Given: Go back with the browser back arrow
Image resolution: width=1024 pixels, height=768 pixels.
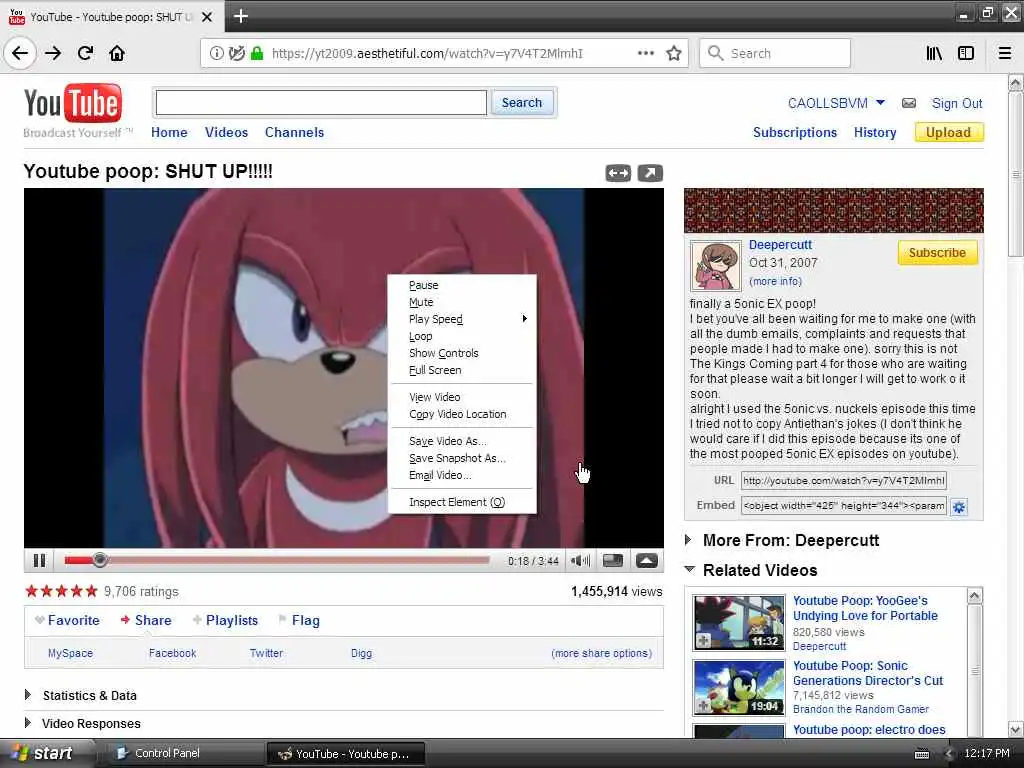Looking at the screenshot, I should [20, 53].
